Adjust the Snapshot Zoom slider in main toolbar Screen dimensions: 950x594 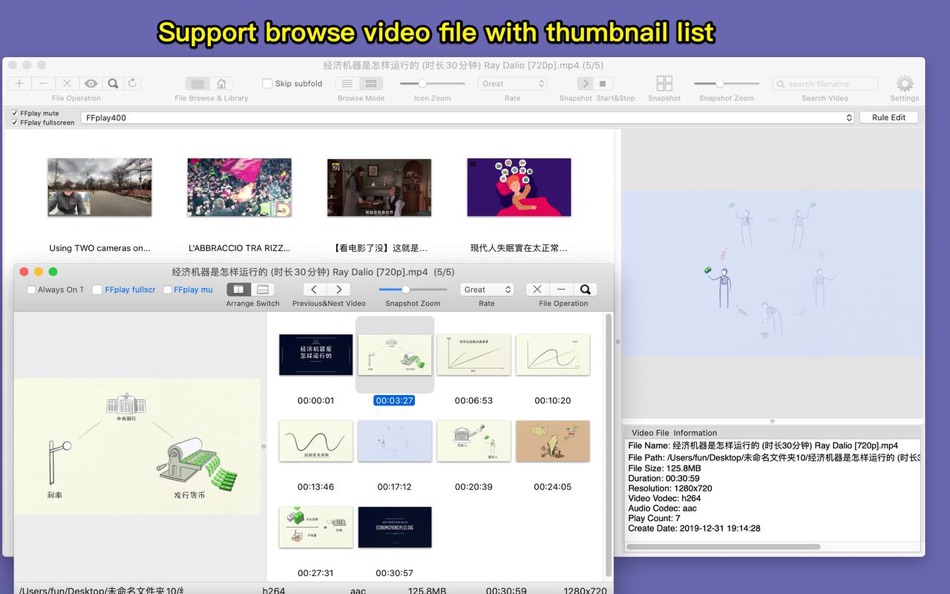click(x=726, y=84)
